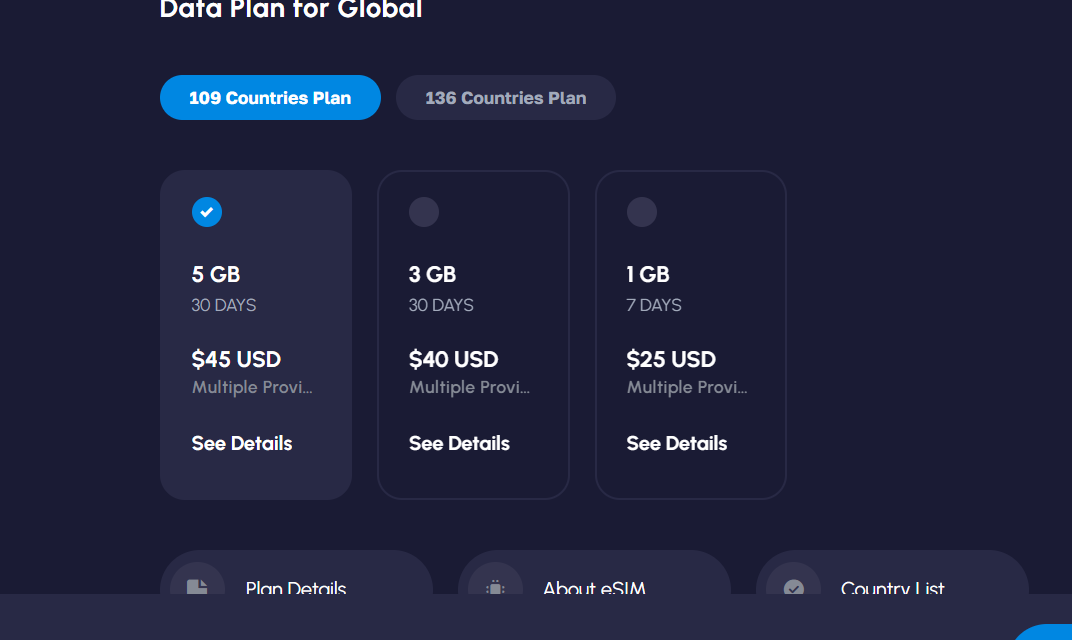
Task: Click the 1 GB 7 DAYS label
Action: tap(654, 305)
